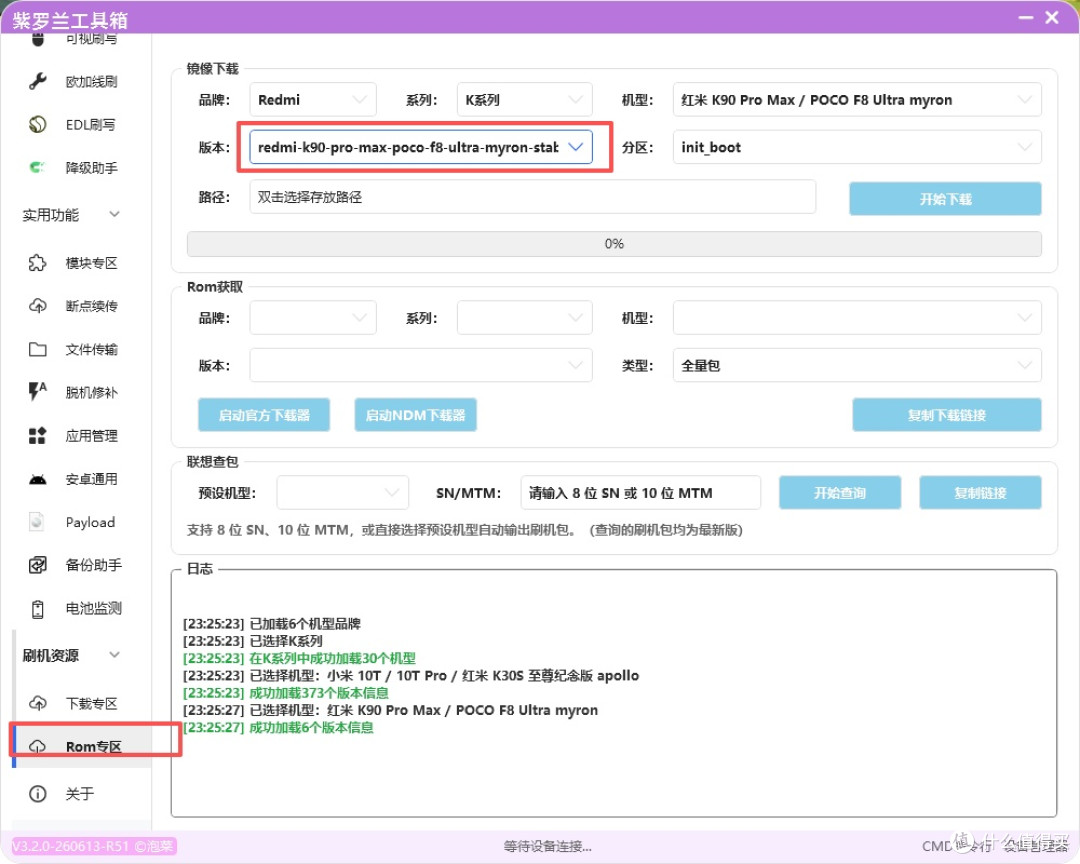Open the 类型 全量包 dropdown
This screenshot has width=1080, height=864.
[x=857, y=365]
